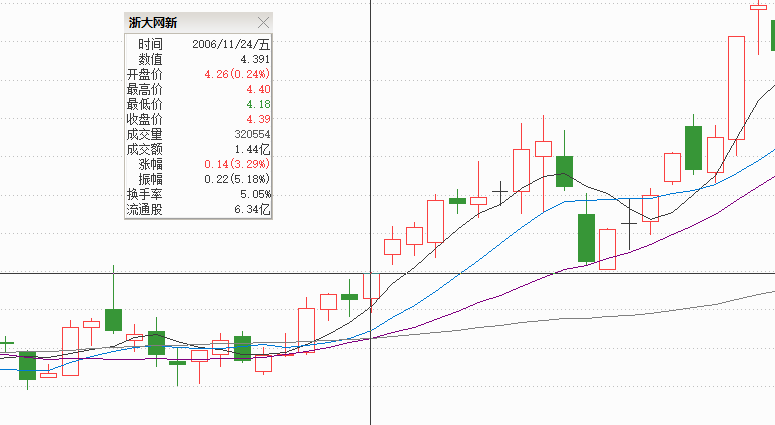Click the 数值 value 4.391
Viewport: 775px width, 425px height.
pyautogui.click(x=254, y=59)
